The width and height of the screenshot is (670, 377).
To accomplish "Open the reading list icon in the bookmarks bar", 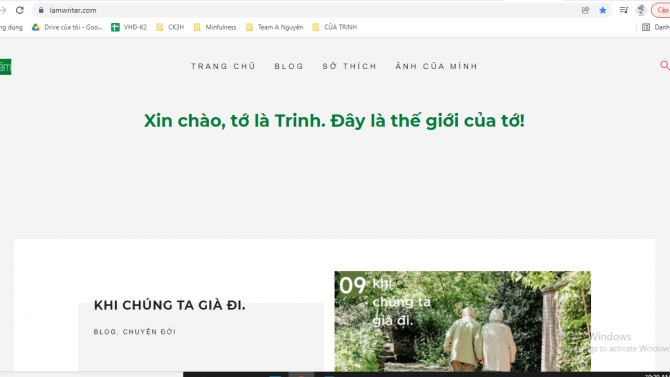I will click(x=646, y=27).
